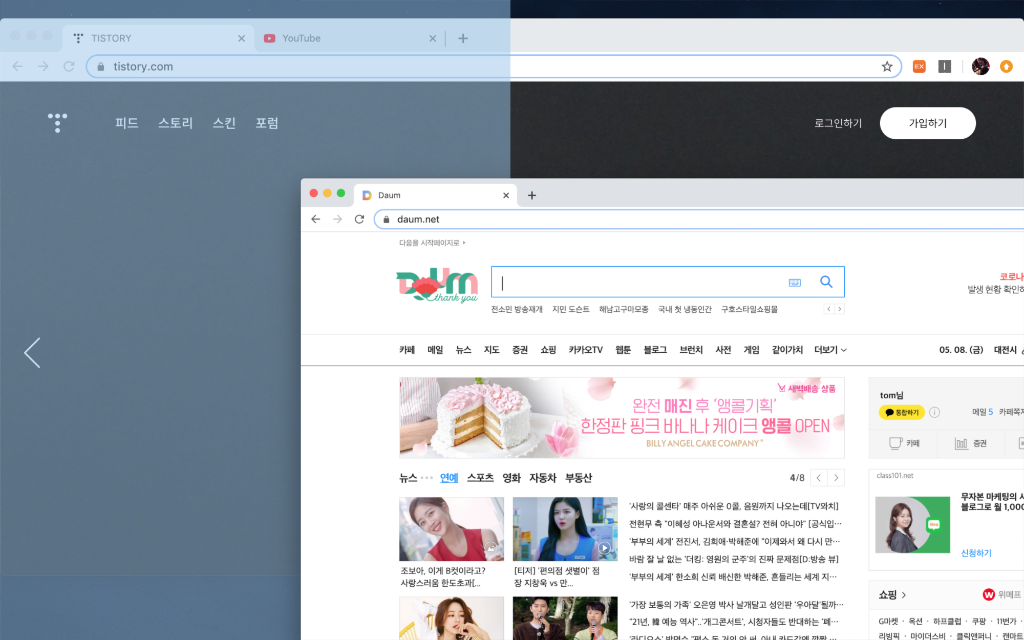Switch to the YouTube tab

pos(348,39)
